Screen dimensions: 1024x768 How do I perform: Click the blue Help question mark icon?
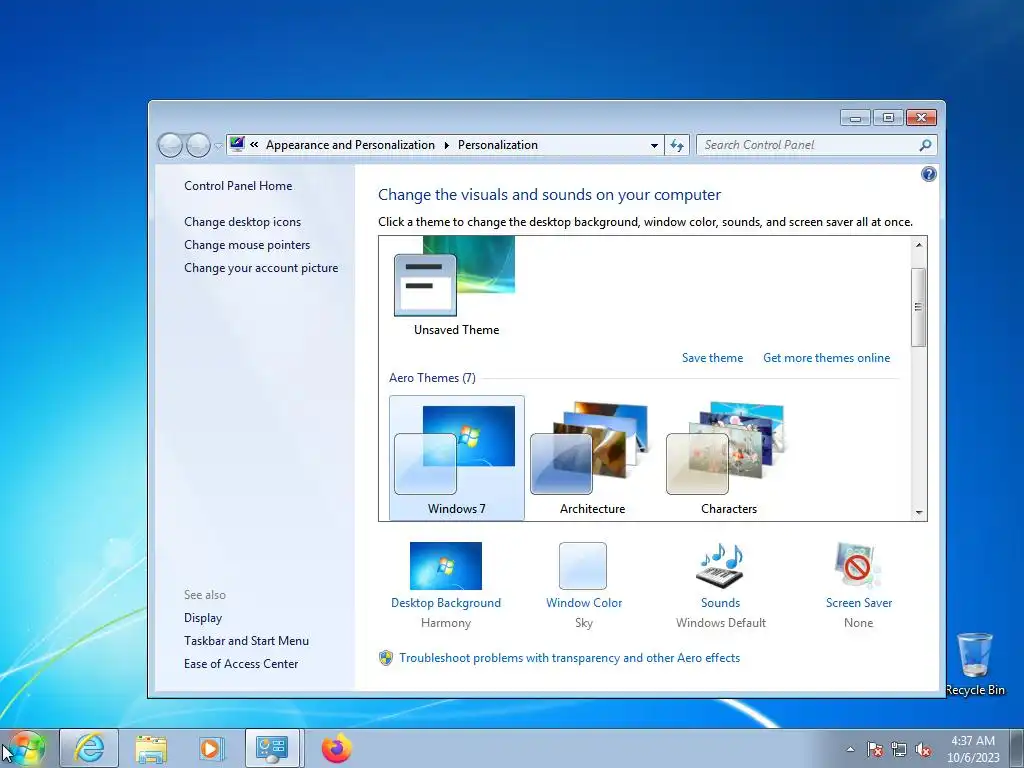click(x=928, y=174)
